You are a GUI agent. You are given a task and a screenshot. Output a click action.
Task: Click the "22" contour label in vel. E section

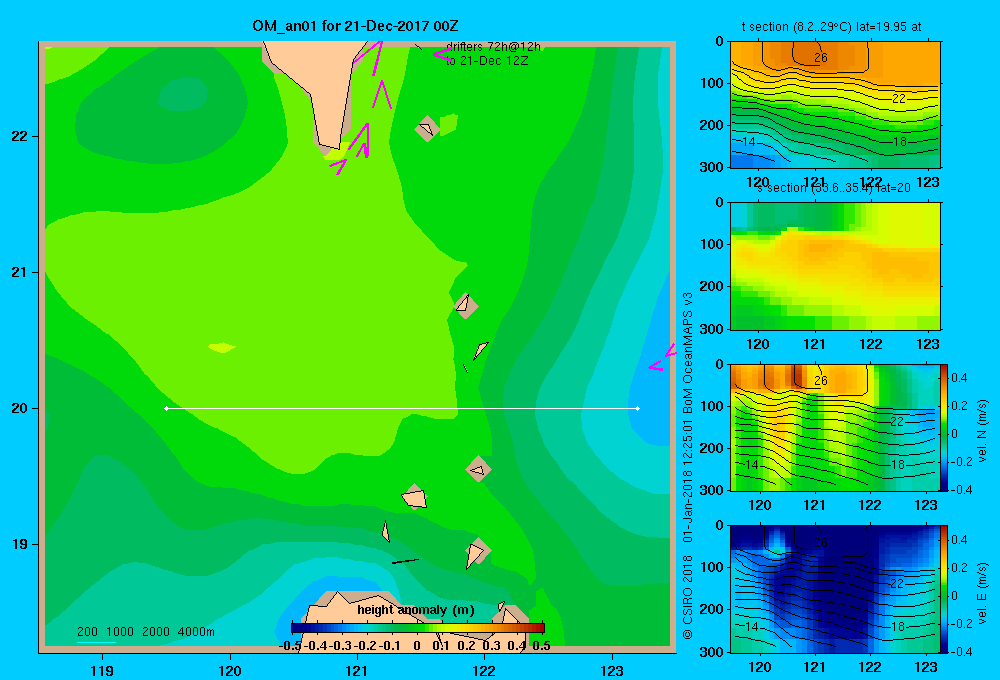point(897,584)
